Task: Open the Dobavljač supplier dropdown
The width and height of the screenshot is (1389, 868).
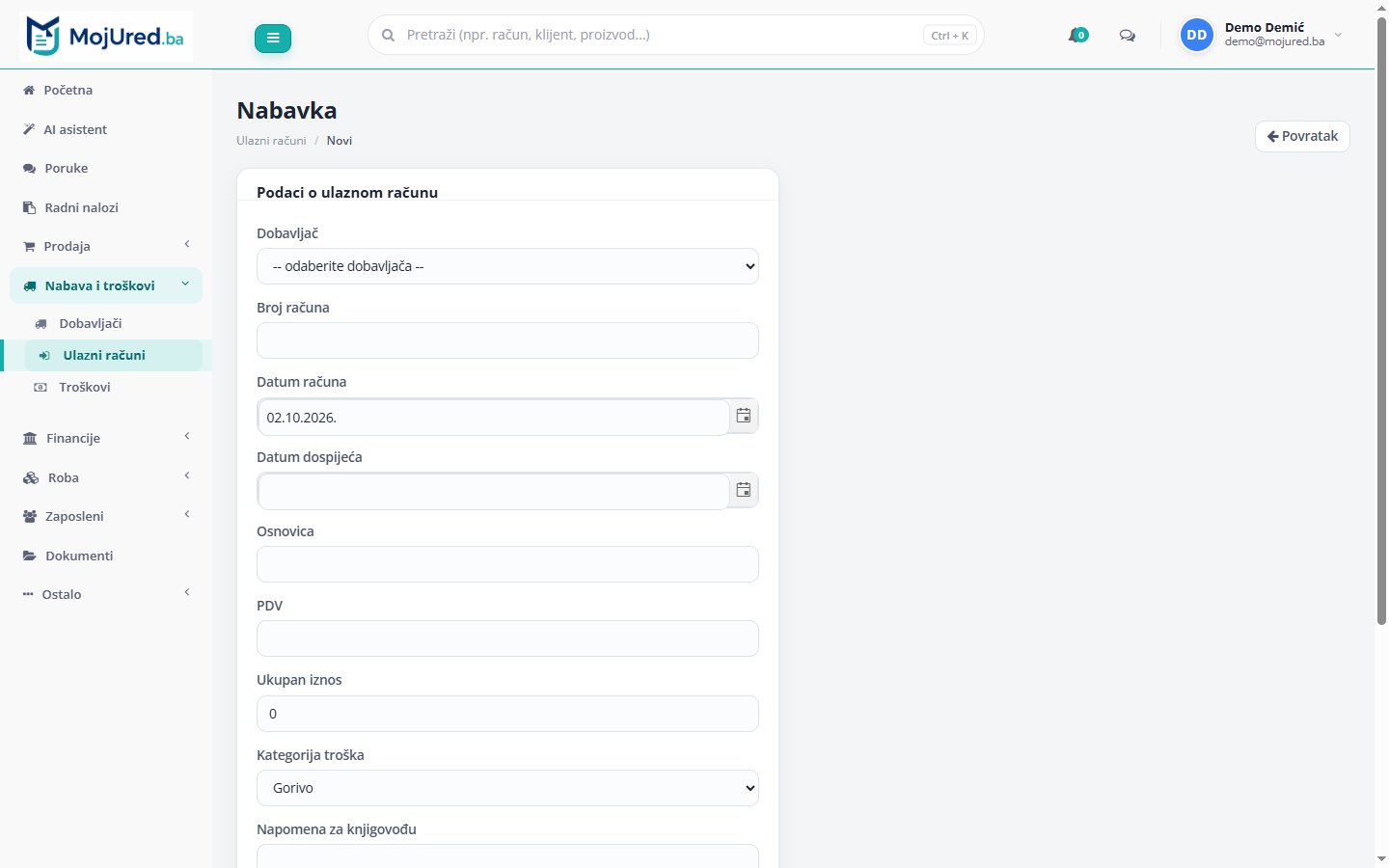Action: [507, 266]
